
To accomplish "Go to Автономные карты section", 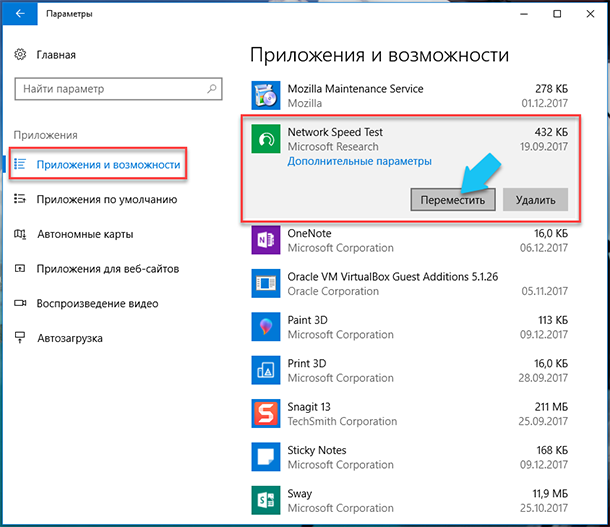I will 85,234.
